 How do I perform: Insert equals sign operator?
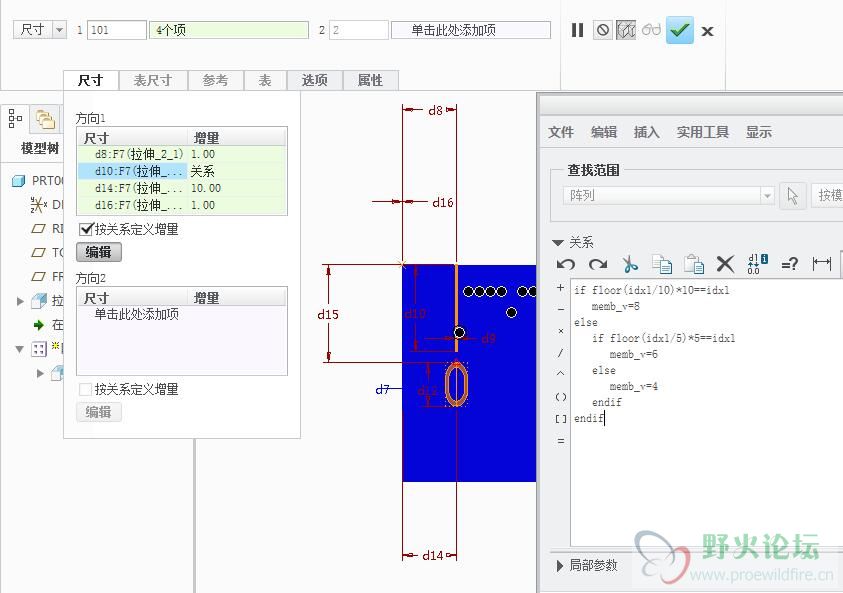click(x=561, y=441)
